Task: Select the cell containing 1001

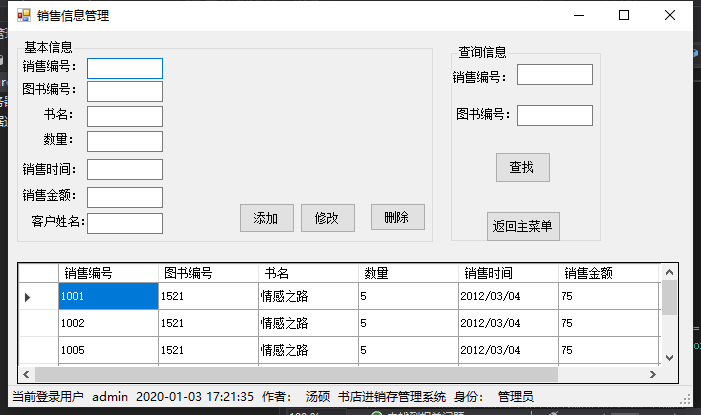Action: pos(109,296)
